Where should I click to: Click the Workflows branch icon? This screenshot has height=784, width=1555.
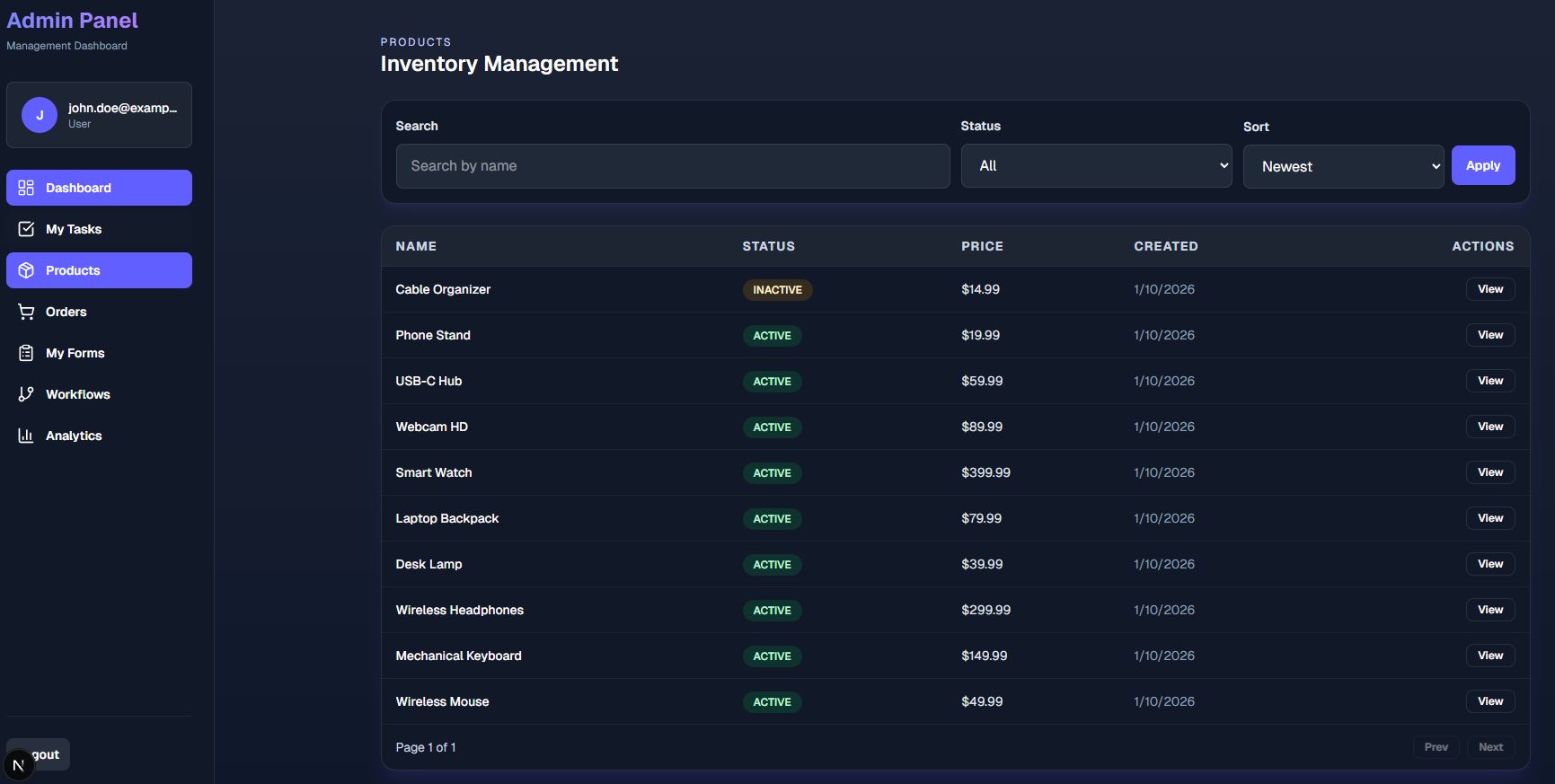[26, 394]
